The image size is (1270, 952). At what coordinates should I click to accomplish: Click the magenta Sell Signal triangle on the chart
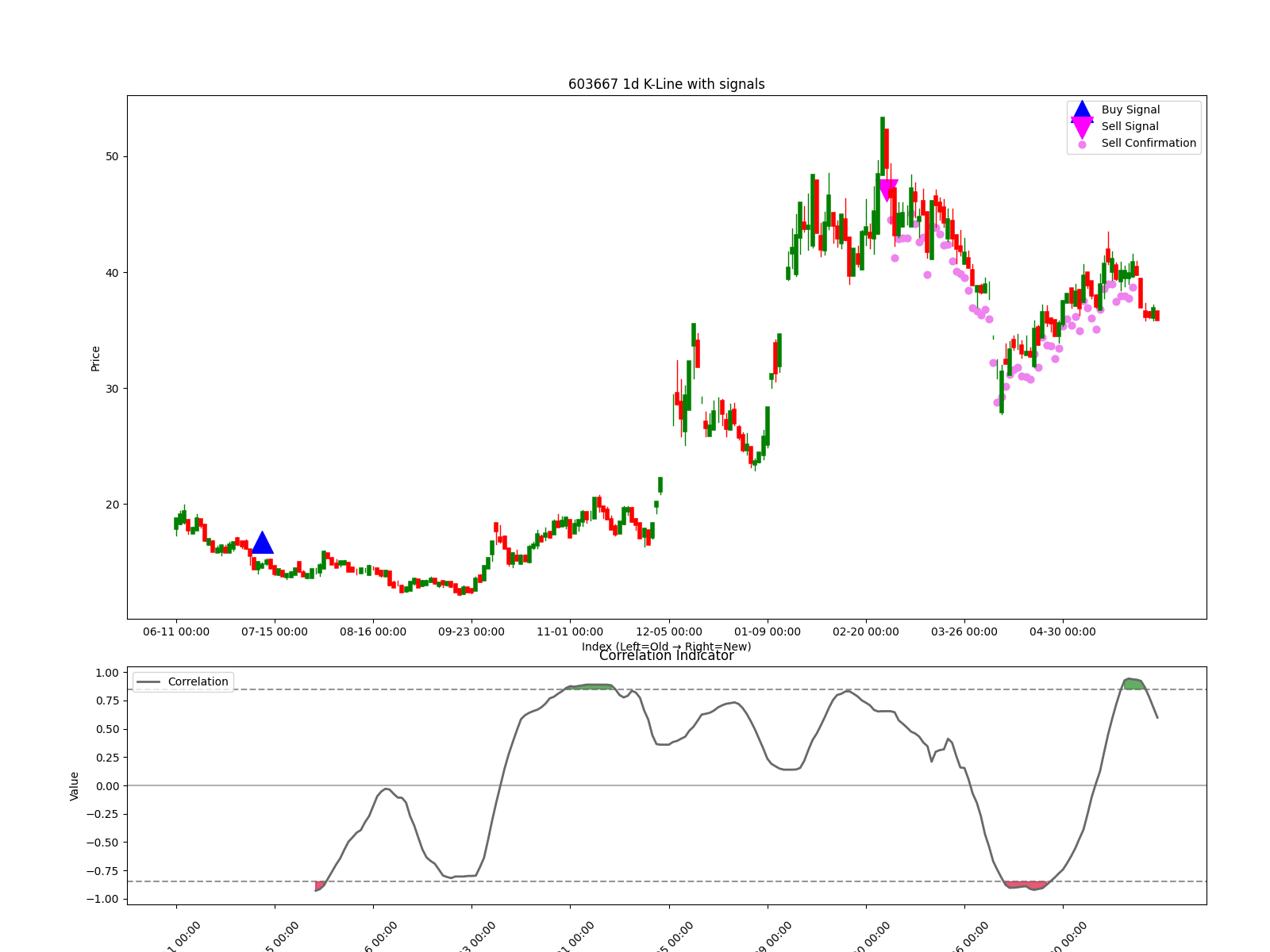coord(888,190)
